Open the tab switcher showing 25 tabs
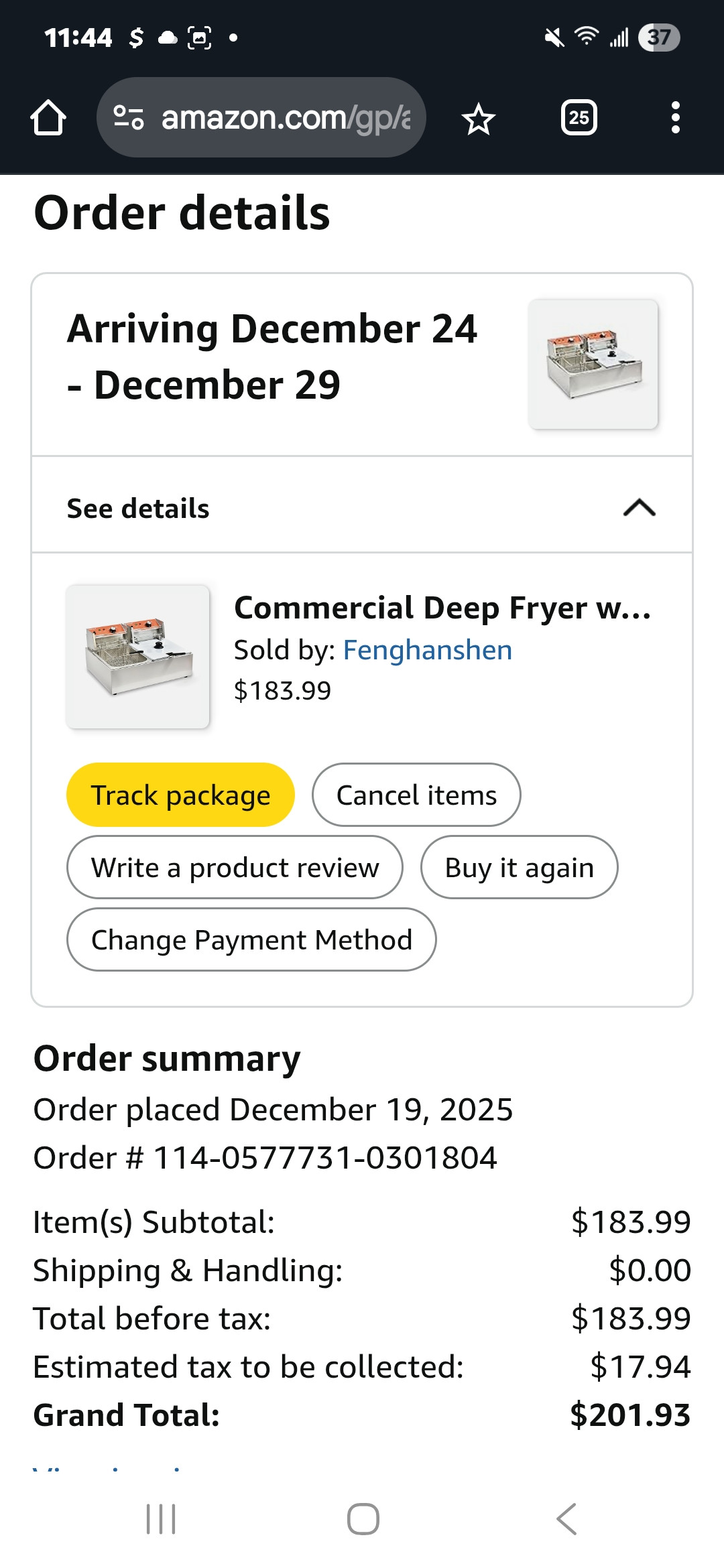This screenshot has height=1568, width=724. click(x=579, y=118)
